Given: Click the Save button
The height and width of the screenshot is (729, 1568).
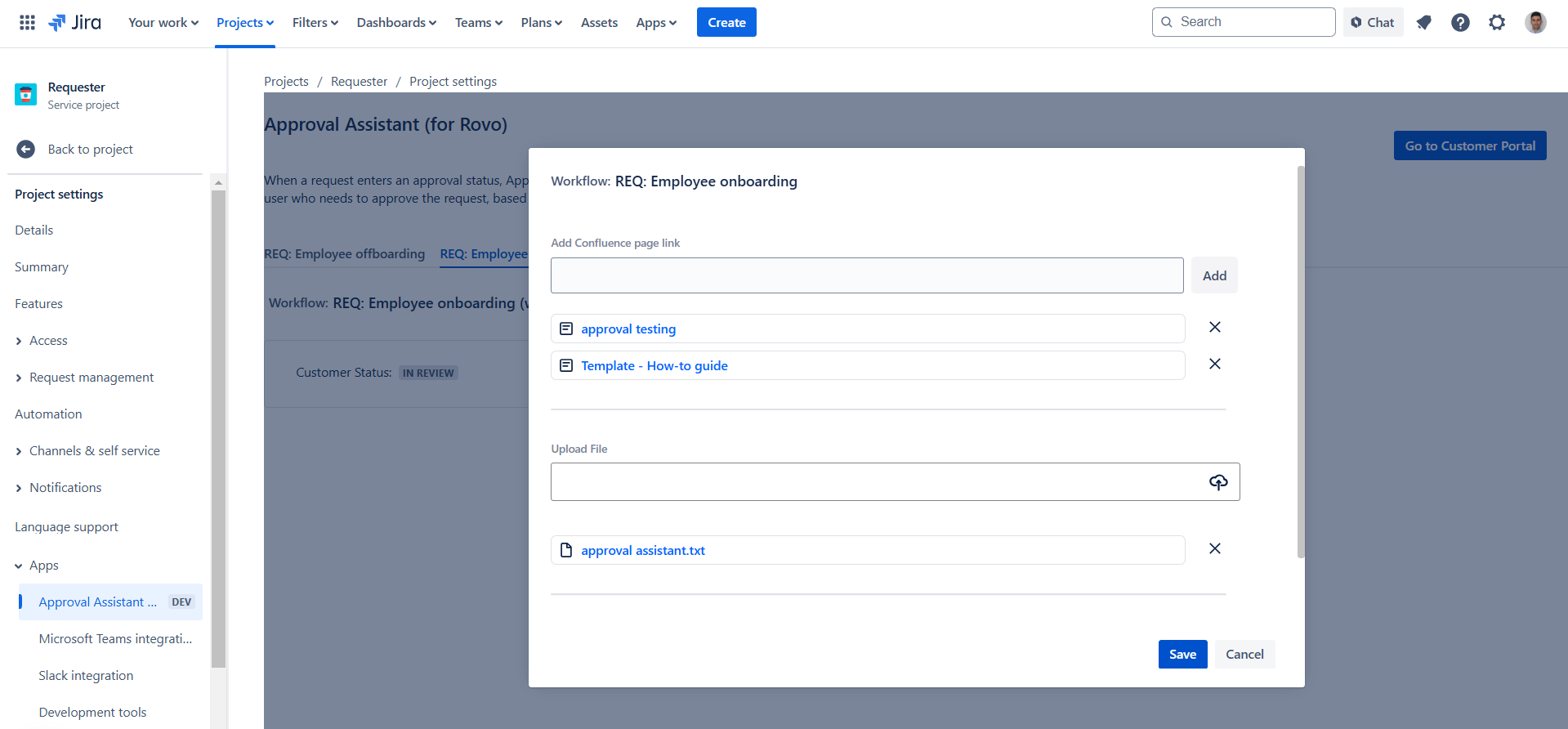Looking at the screenshot, I should (x=1182, y=654).
